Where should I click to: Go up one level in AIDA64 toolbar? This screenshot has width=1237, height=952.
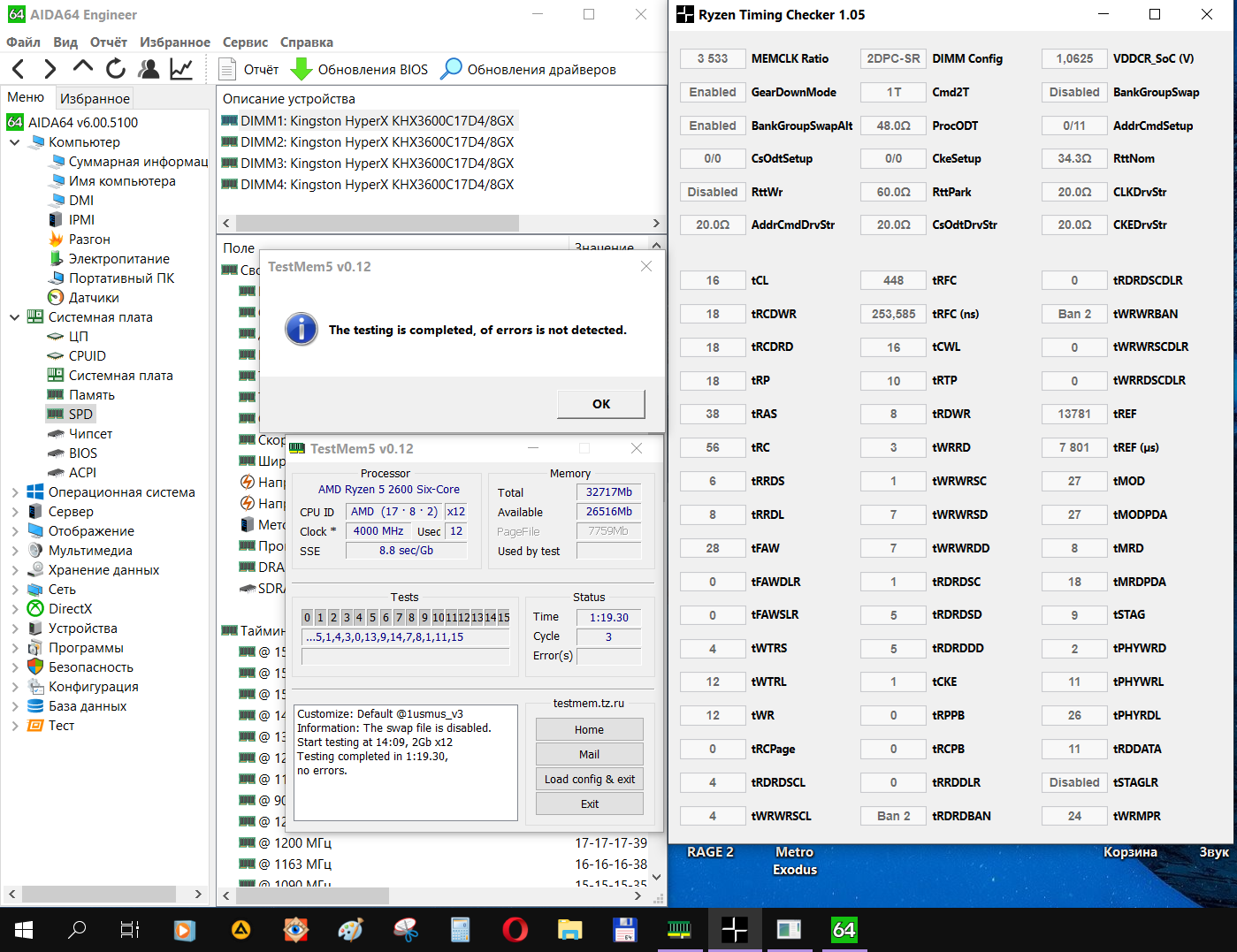click(x=83, y=67)
